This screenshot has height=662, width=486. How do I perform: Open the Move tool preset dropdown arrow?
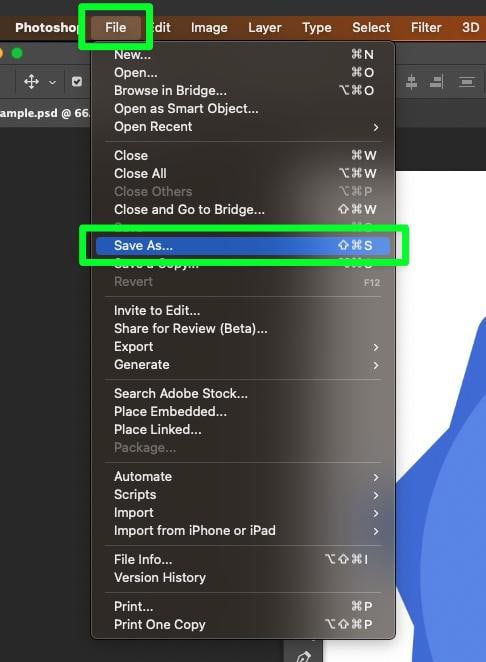coord(52,82)
